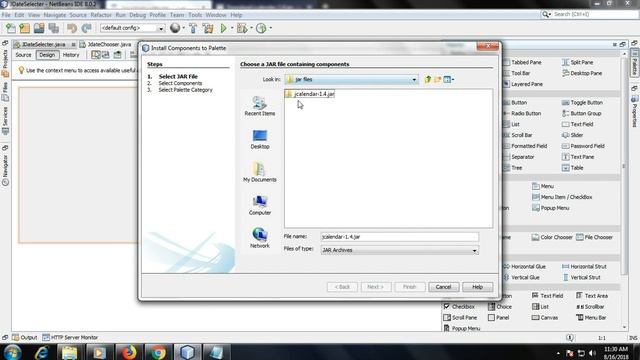Open Internet Explorer from the taskbar
The image size is (640, 360).
tap(42, 352)
